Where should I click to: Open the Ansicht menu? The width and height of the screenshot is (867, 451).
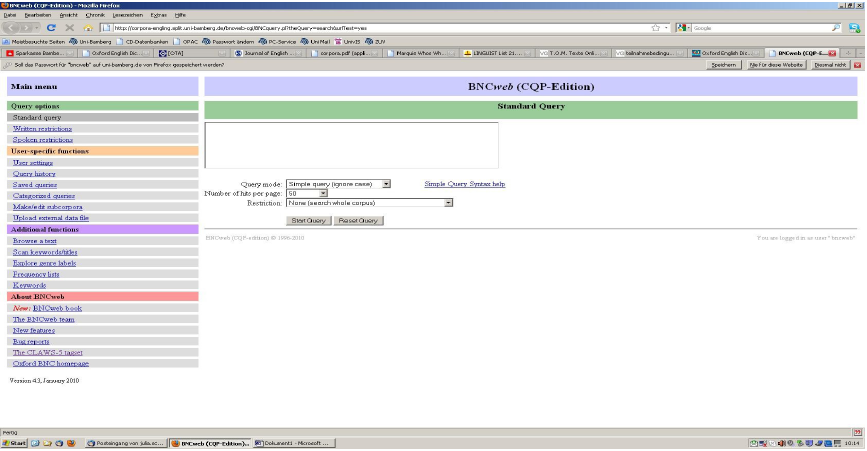pos(69,15)
